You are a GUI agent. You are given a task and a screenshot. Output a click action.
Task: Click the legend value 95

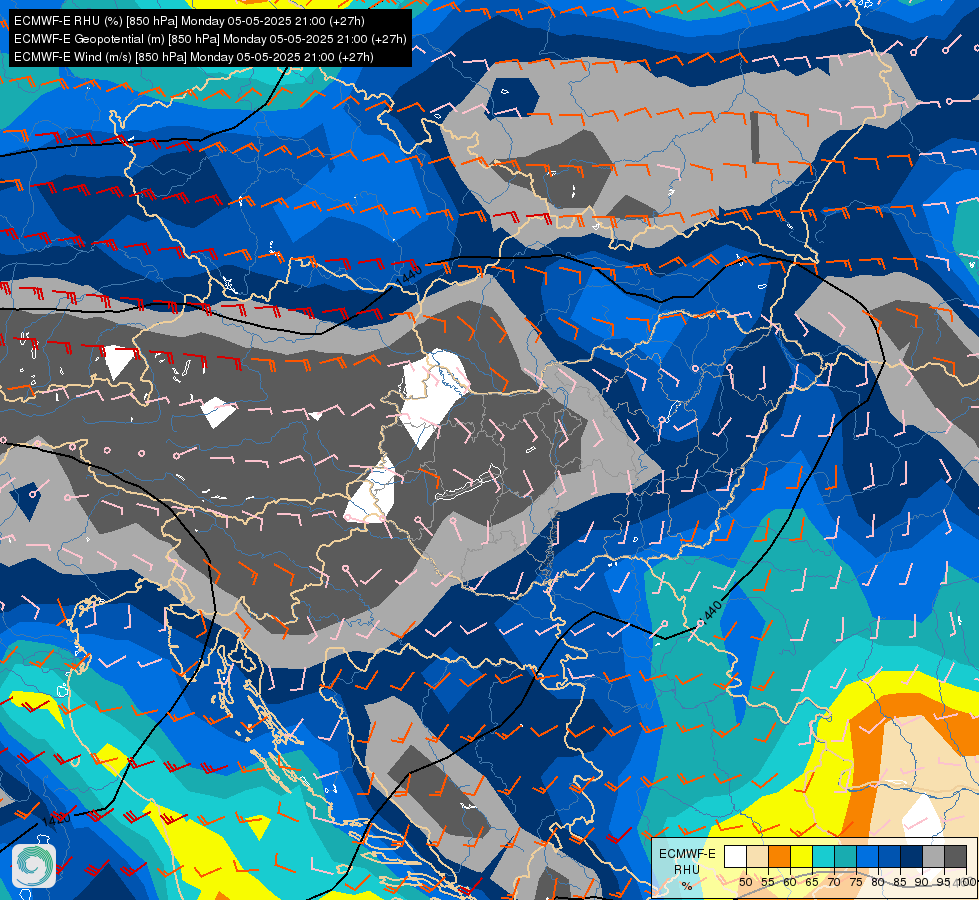point(944,882)
